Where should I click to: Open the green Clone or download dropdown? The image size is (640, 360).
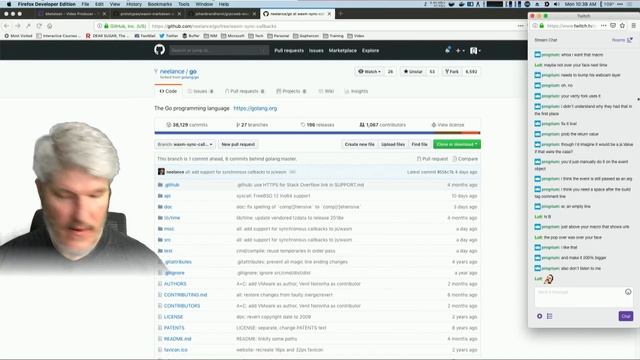point(457,144)
